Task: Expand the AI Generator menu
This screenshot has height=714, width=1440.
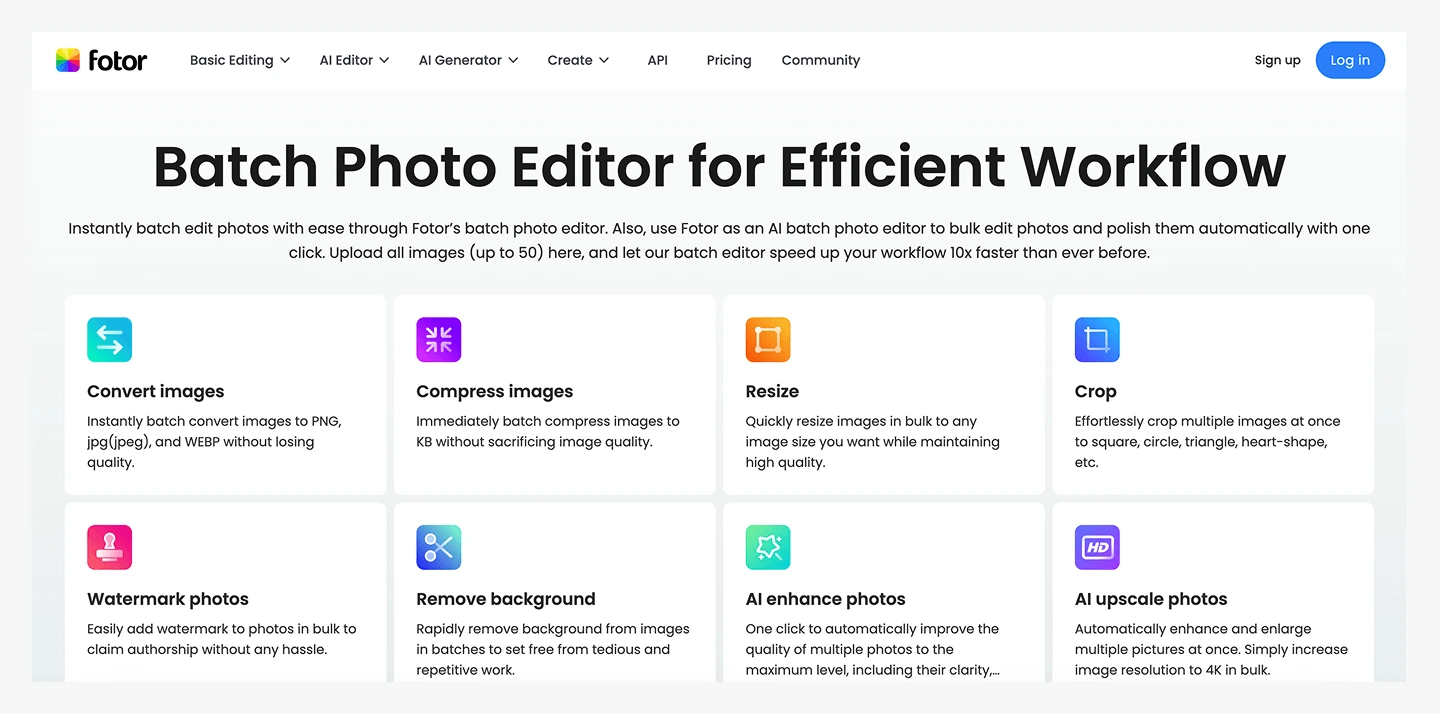Action: 468,60
